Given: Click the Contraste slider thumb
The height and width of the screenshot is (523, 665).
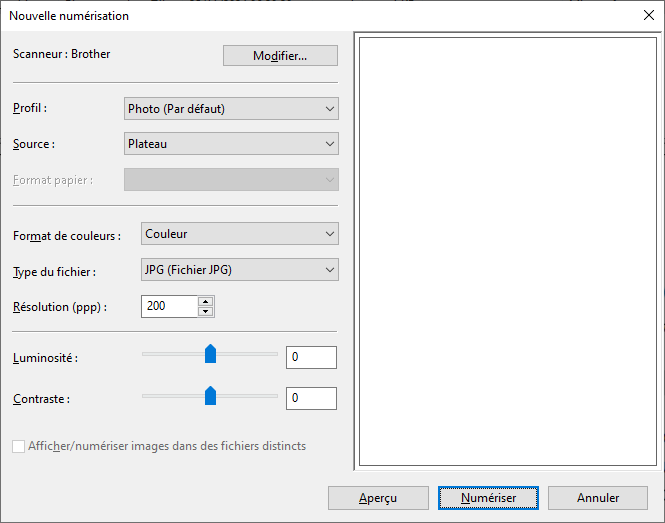Looking at the screenshot, I should coord(210,396).
